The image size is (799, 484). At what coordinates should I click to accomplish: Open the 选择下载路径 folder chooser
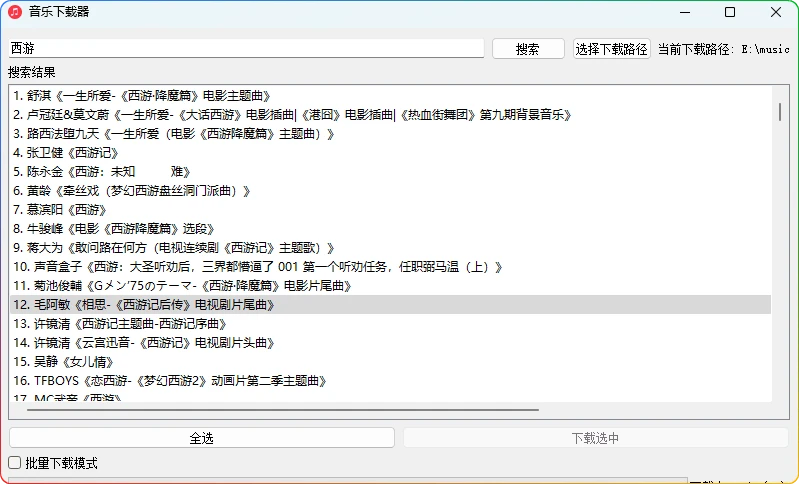(611, 49)
